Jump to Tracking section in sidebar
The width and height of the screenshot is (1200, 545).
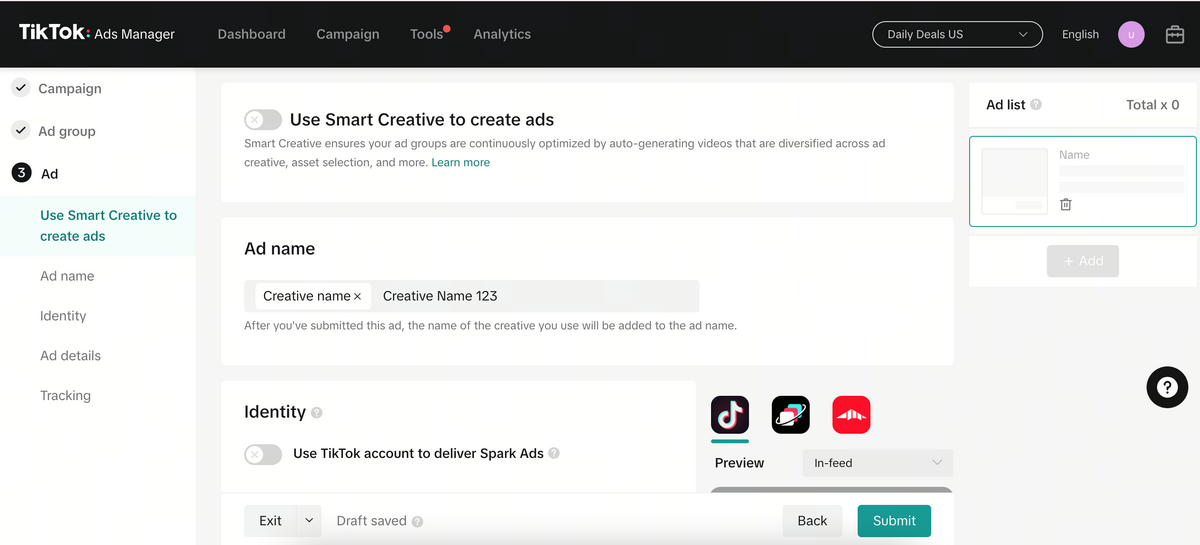click(65, 396)
